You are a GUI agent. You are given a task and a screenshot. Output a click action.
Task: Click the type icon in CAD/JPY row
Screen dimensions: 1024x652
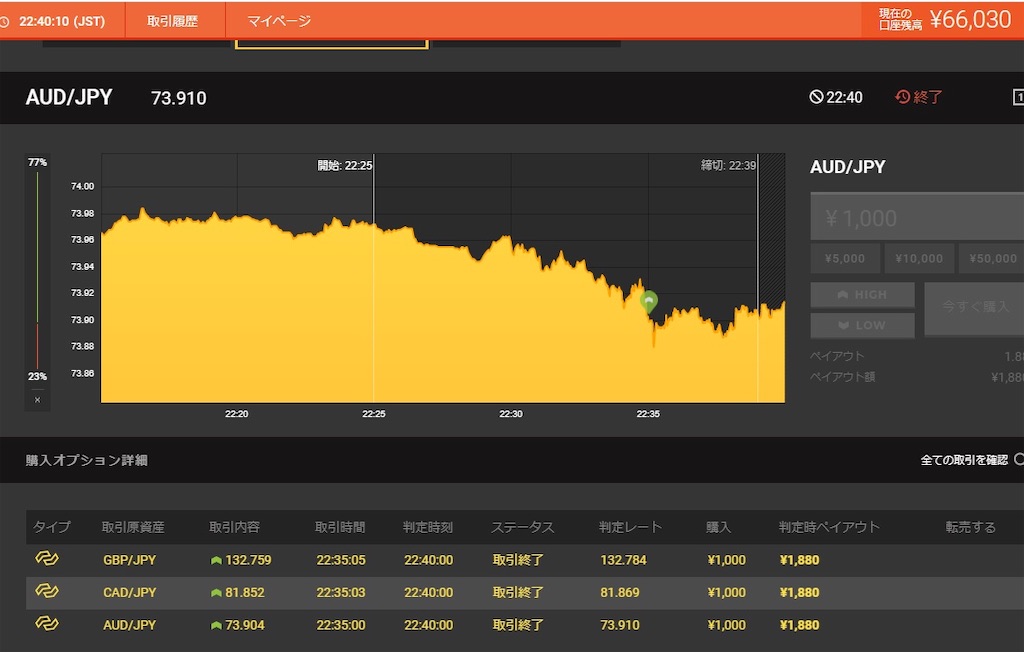pos(46,591)
